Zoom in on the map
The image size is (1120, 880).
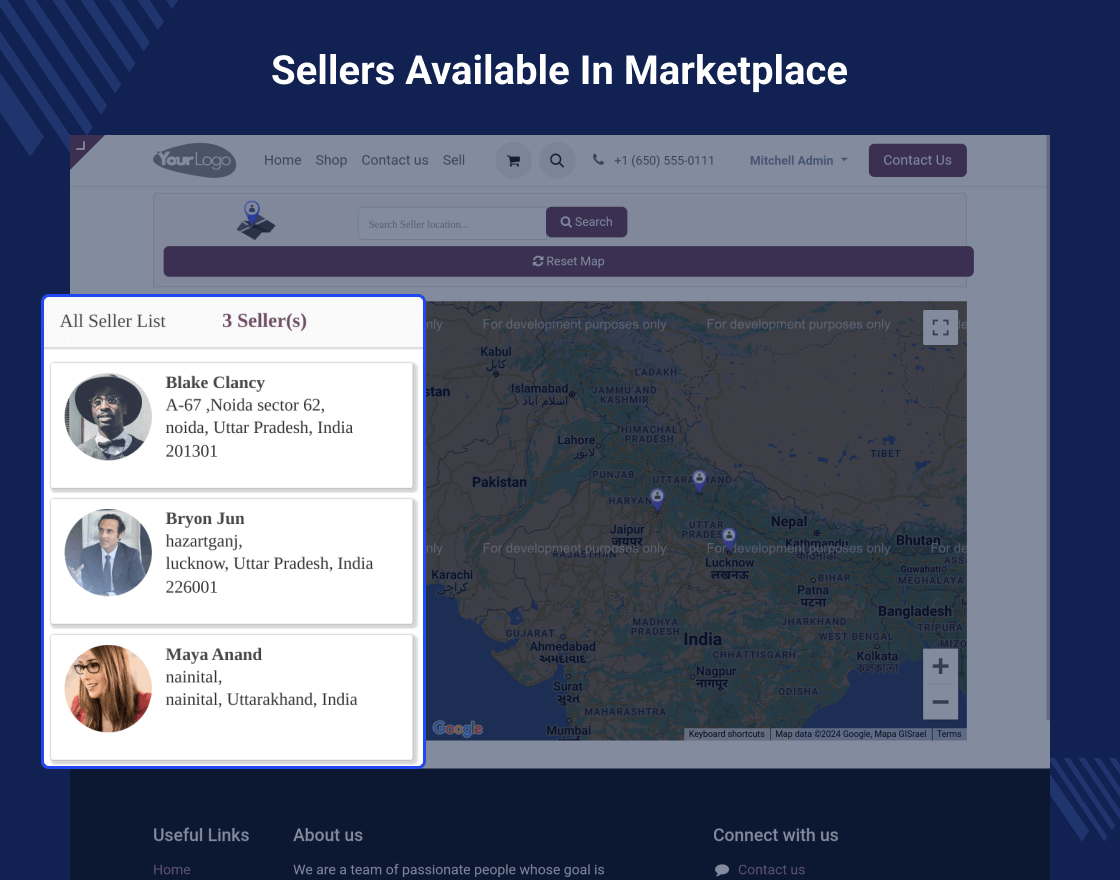click(940, 666)
